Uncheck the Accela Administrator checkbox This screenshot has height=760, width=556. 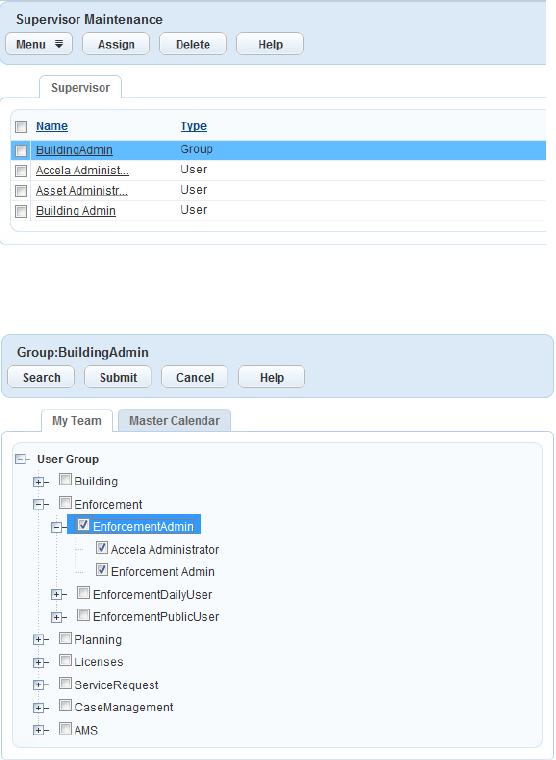[102, 548]
